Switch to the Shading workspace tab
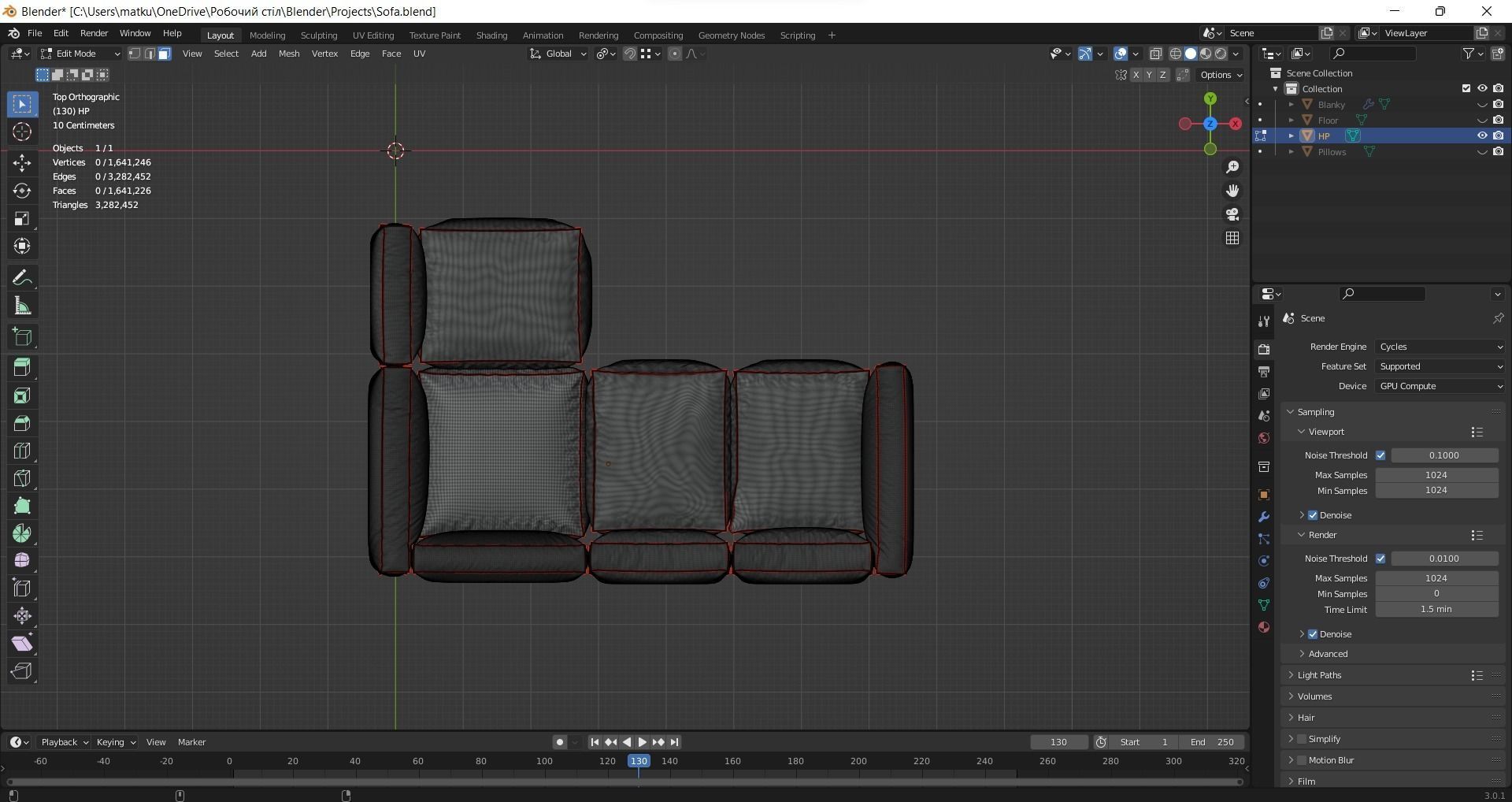1512x802 pixels. click(x=491, y=35)
